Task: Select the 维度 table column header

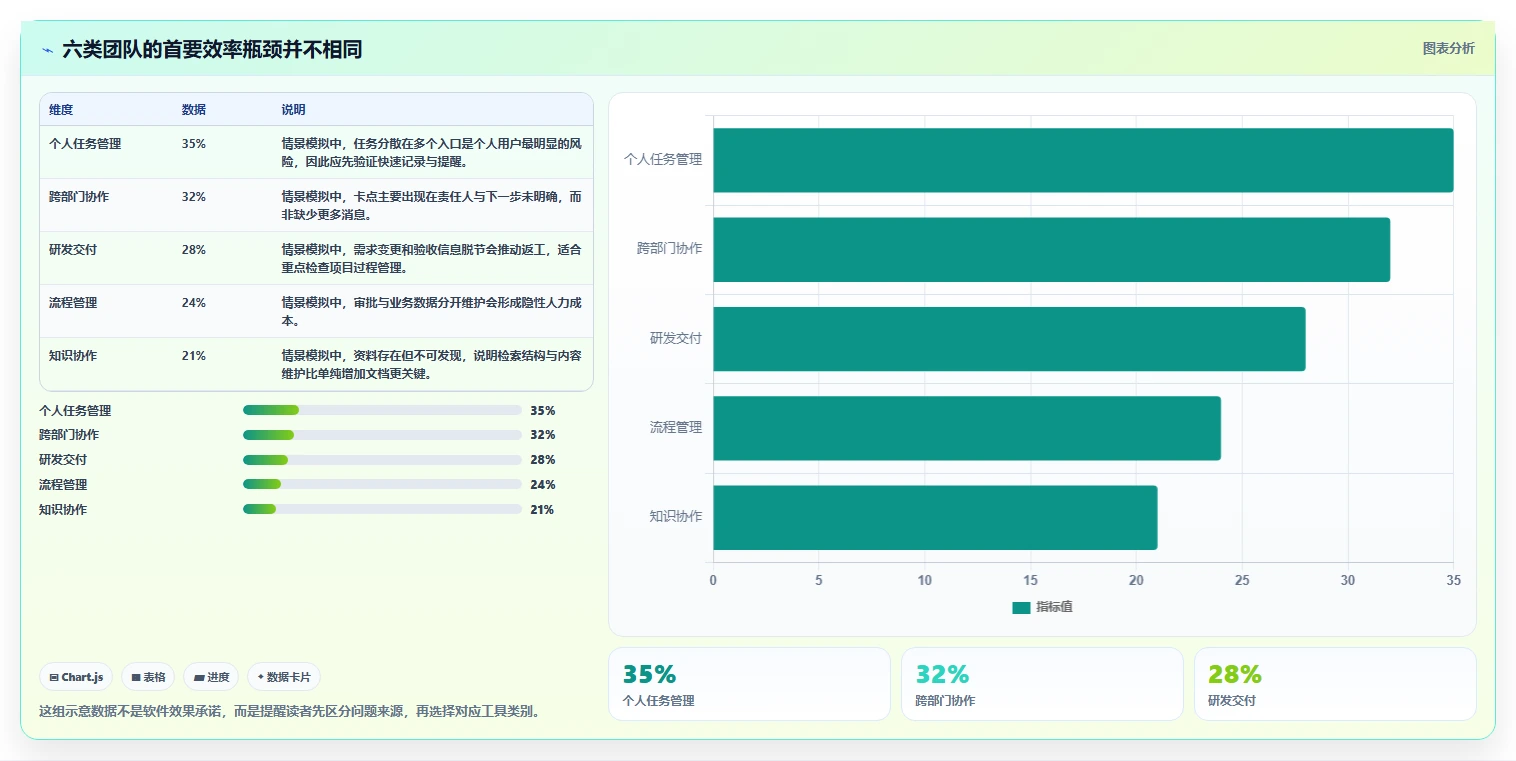Action: 61,110
